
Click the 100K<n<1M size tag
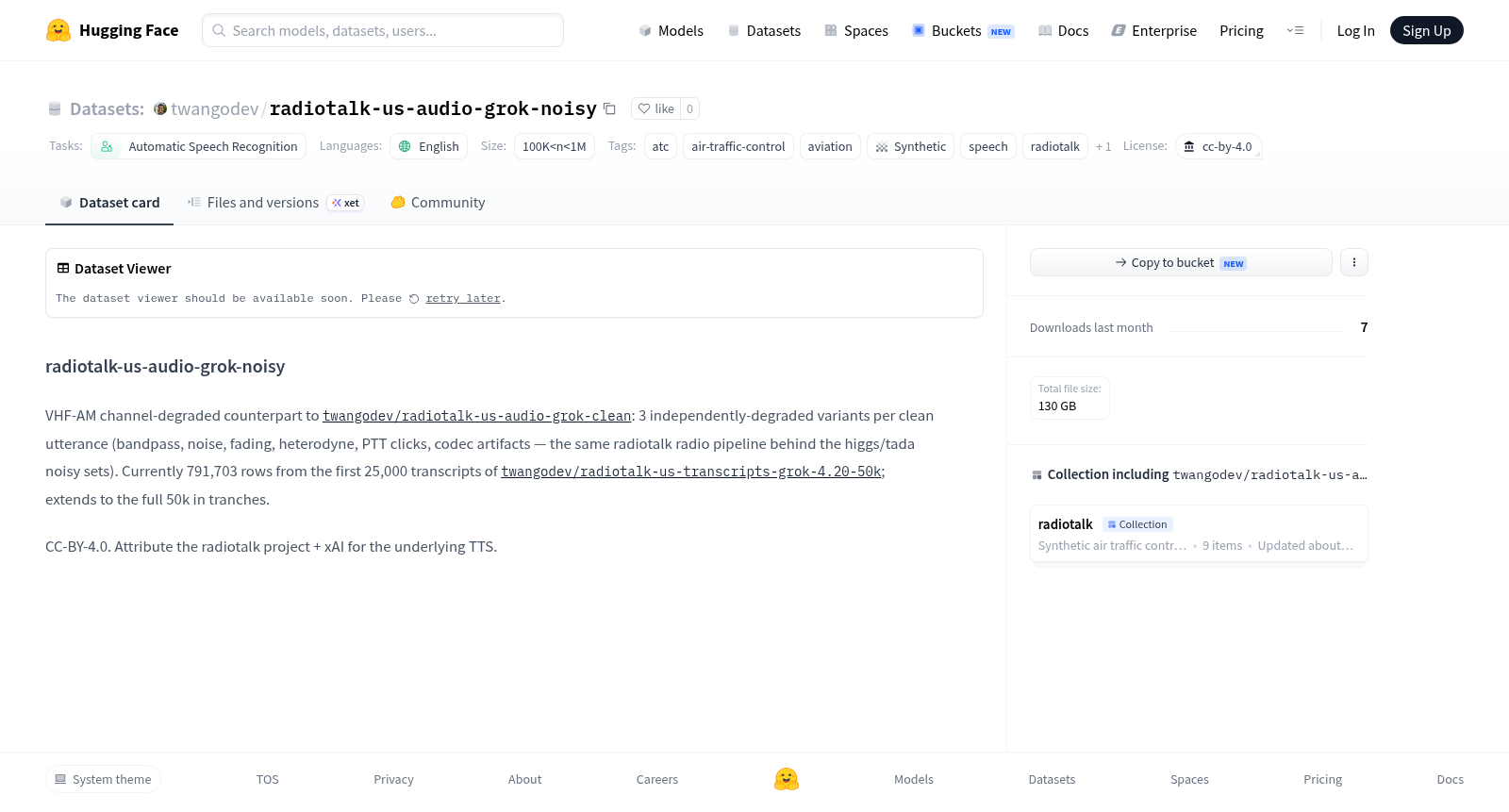point(555,146)
